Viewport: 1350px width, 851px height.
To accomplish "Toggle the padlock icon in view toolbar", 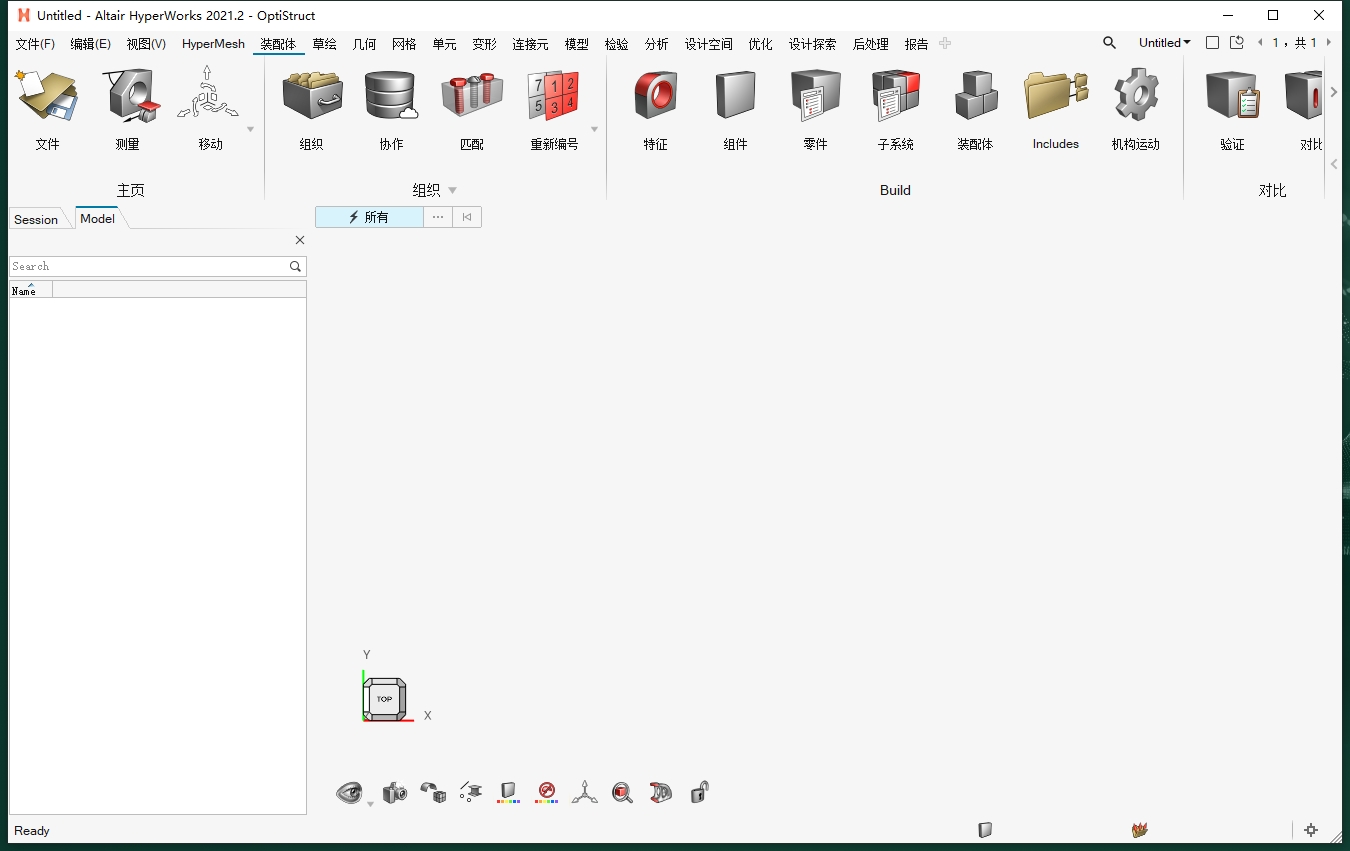I will click(699, 793).
